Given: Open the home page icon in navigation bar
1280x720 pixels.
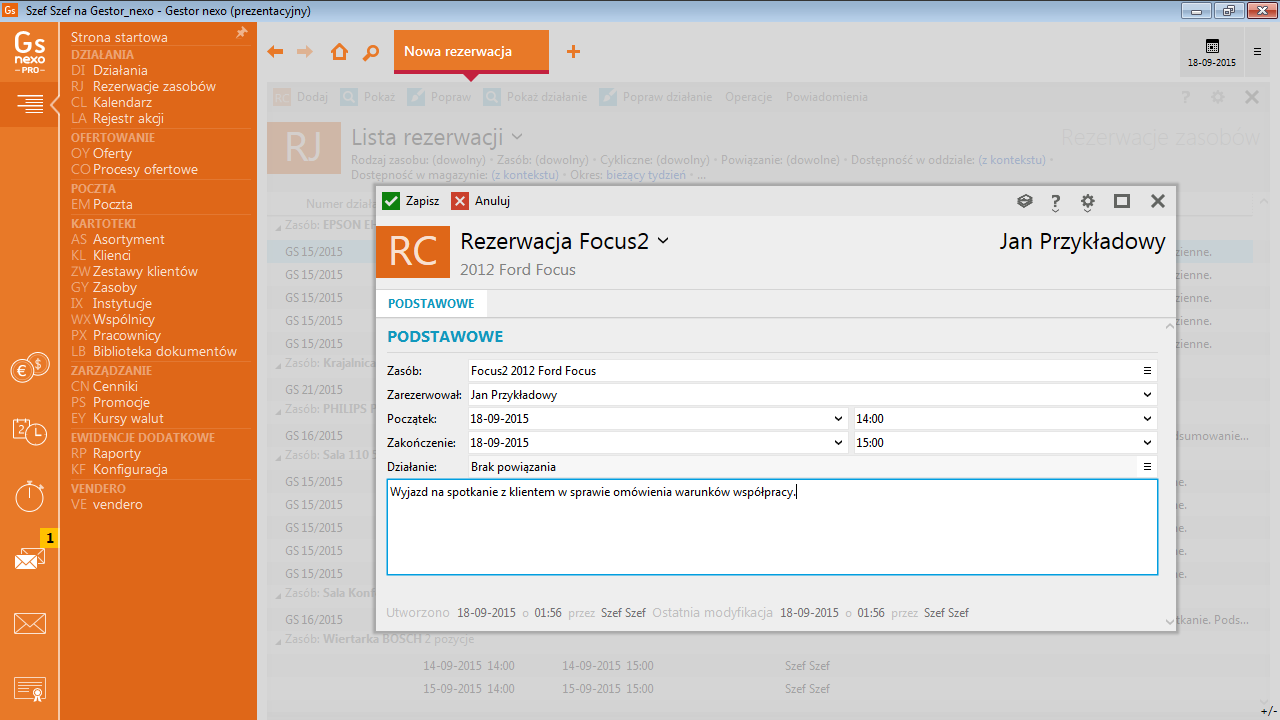Looking at the screenshot, I should [x=339, y=52].
